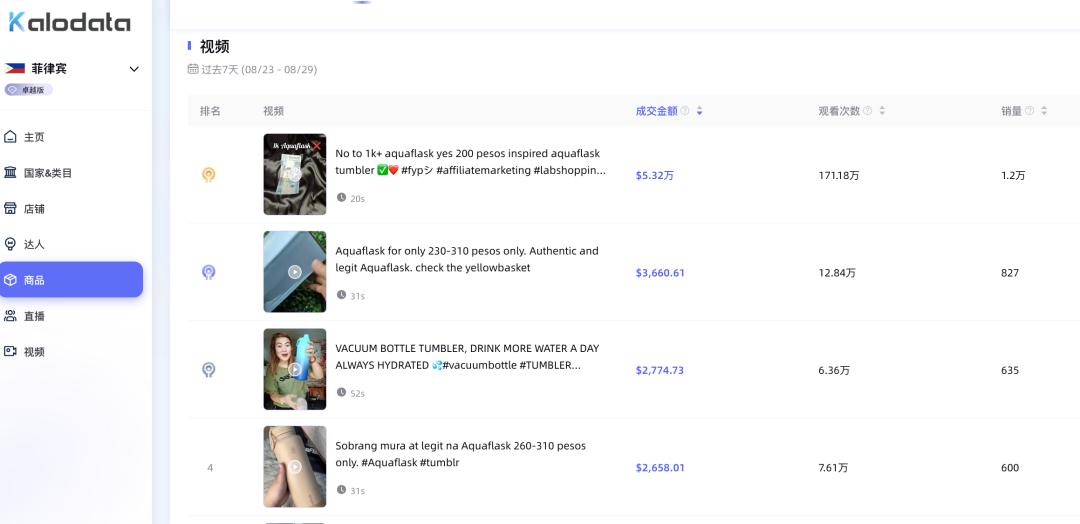
Task: Play the VACUUM BOTTLE TUMBLER video thumbnail
Action: pyautogui.click(x=295, y=369)
